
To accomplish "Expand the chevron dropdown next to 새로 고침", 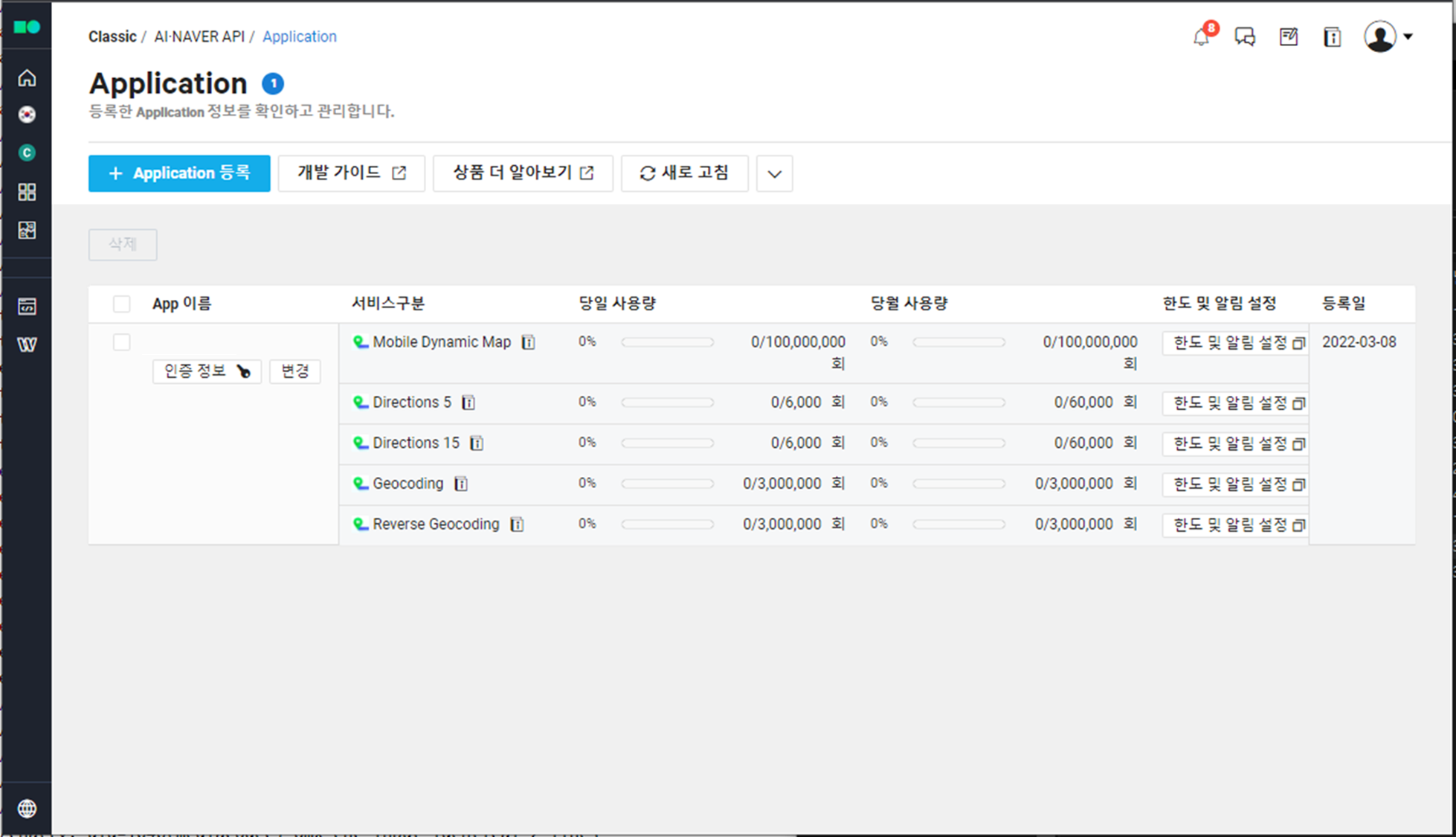I will pos(774,173).
